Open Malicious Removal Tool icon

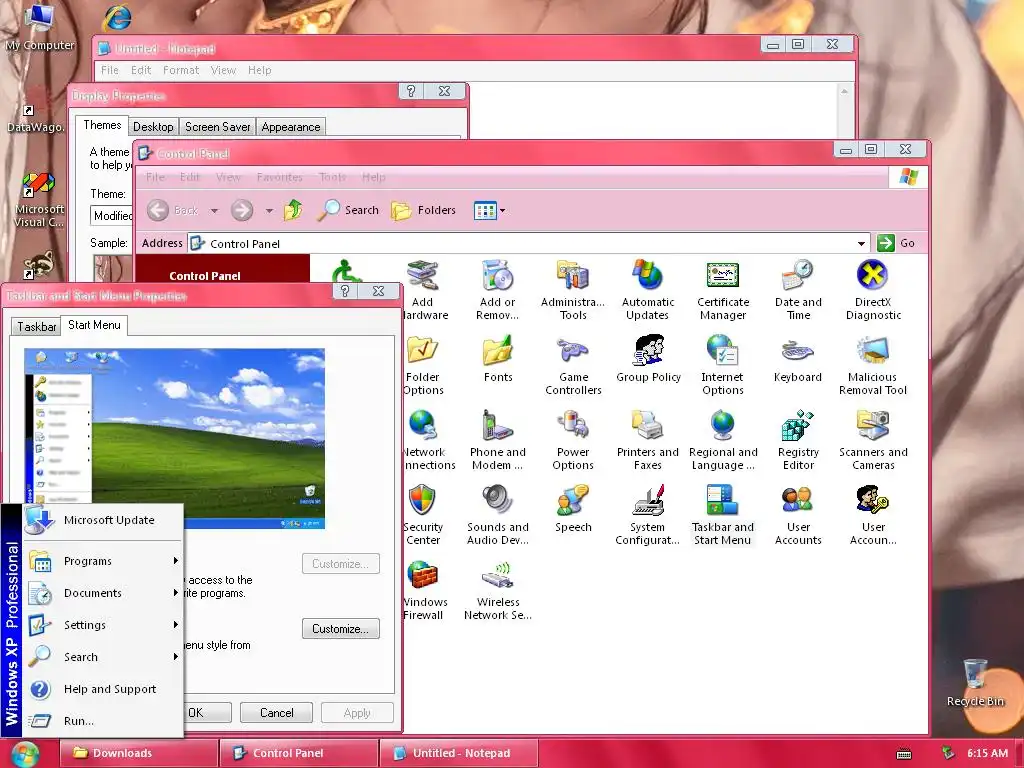point(872,365)
